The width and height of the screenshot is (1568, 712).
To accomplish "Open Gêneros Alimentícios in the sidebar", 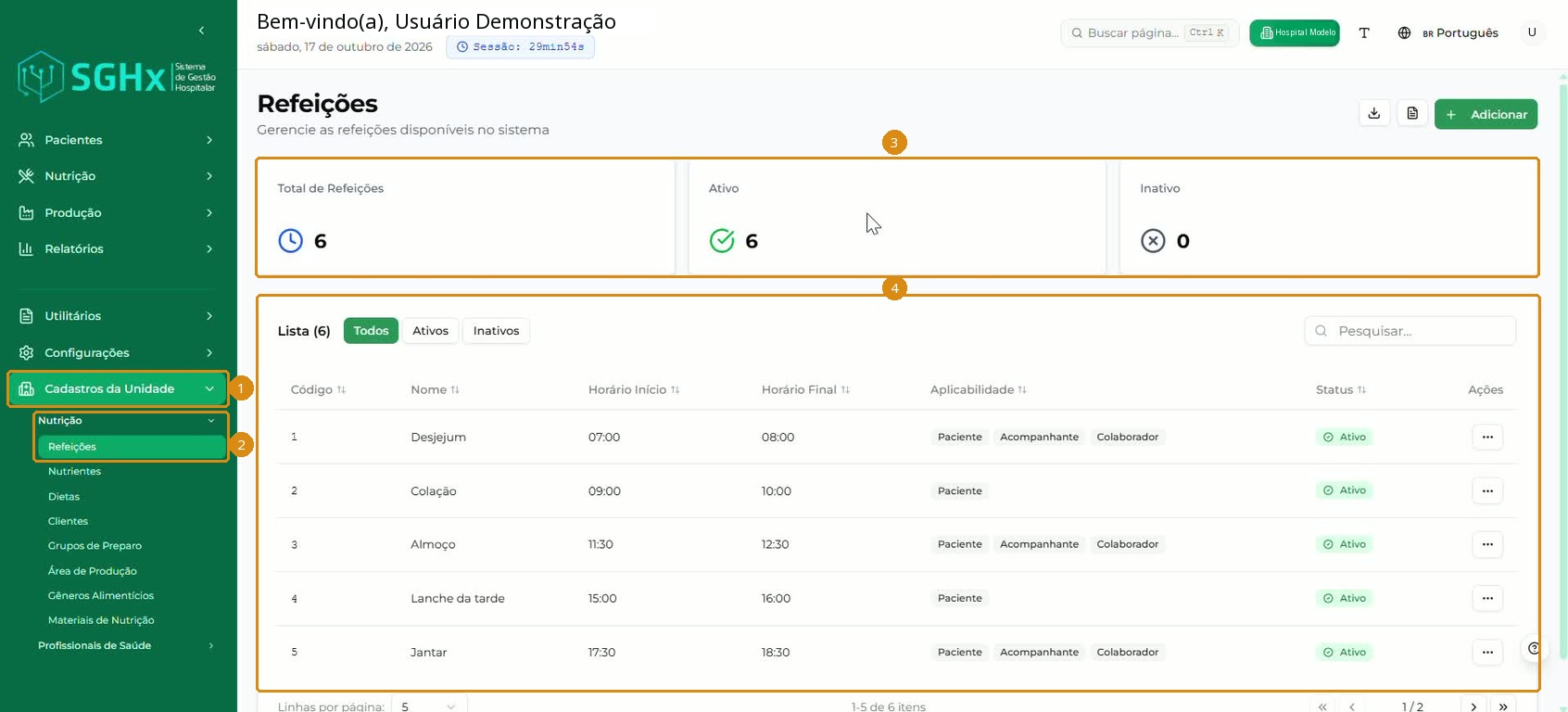I will pos(101,595).
